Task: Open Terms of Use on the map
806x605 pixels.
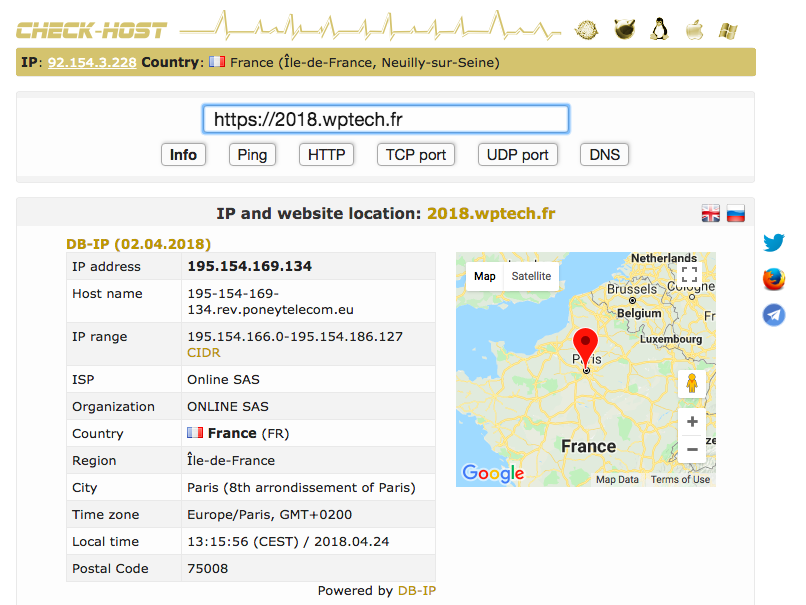Action: pos(680,479)
